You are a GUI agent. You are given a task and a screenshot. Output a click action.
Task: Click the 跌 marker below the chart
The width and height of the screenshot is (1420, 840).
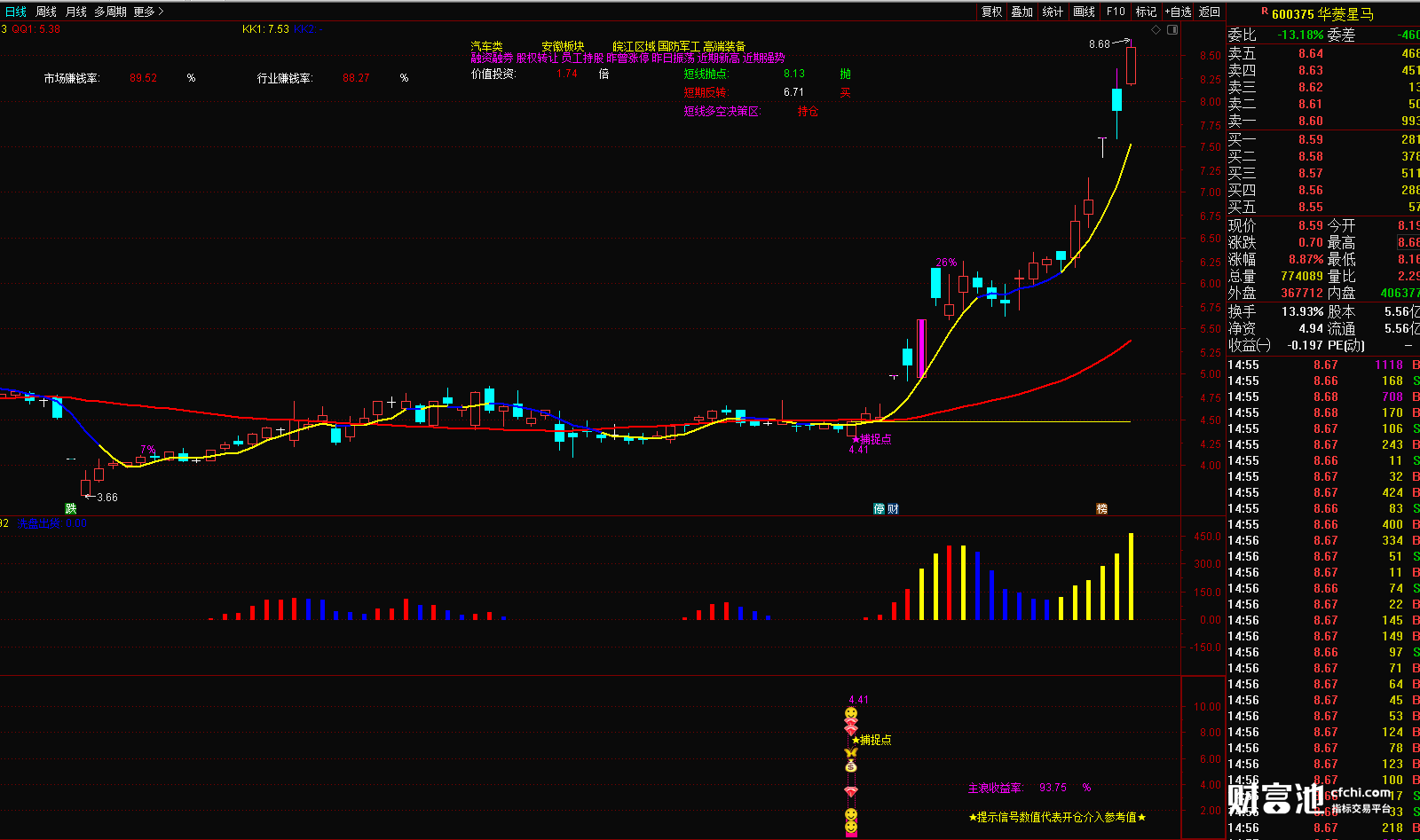click(71, 508)
